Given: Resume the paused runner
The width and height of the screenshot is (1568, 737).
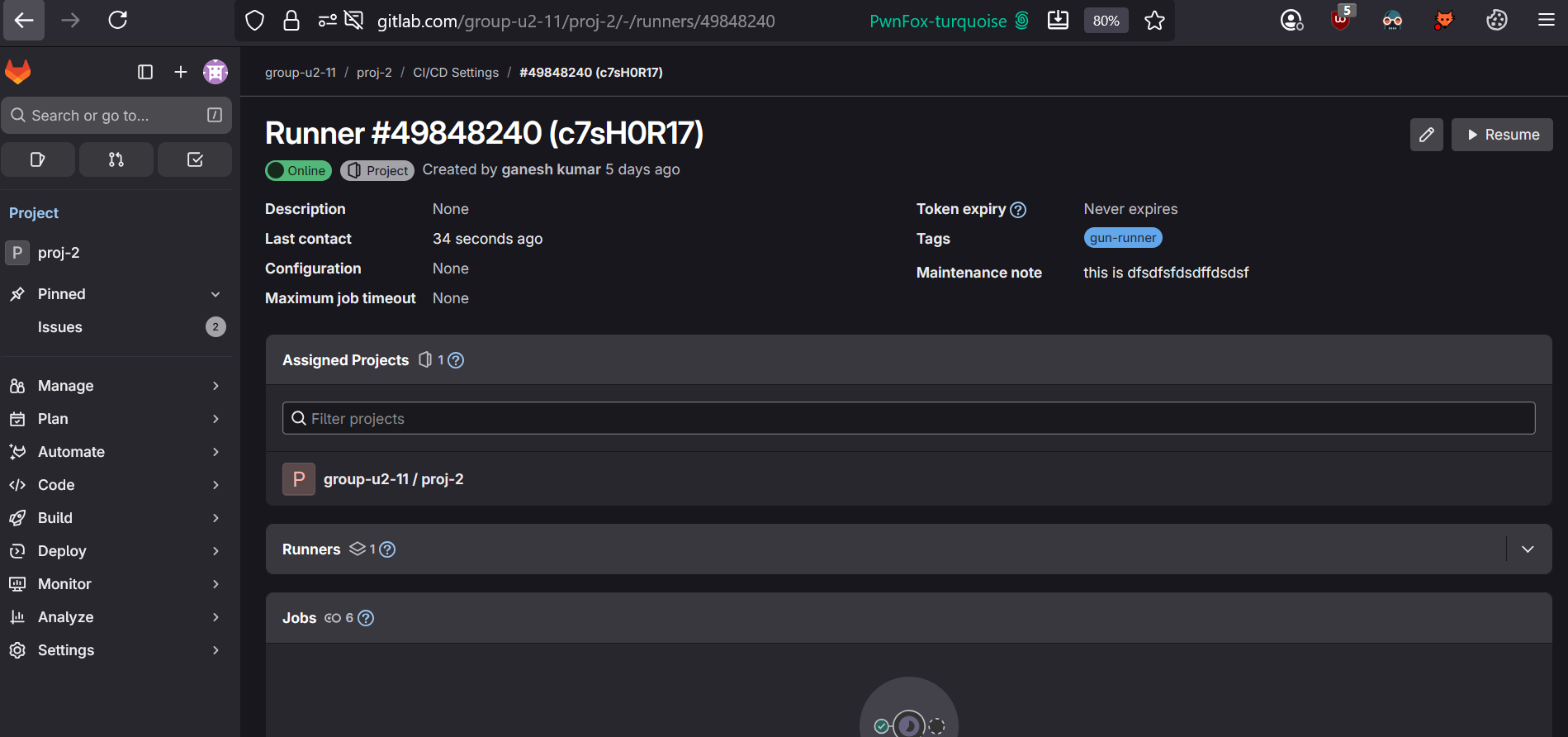Looking at the screenshot, I should coord(1502,135).
